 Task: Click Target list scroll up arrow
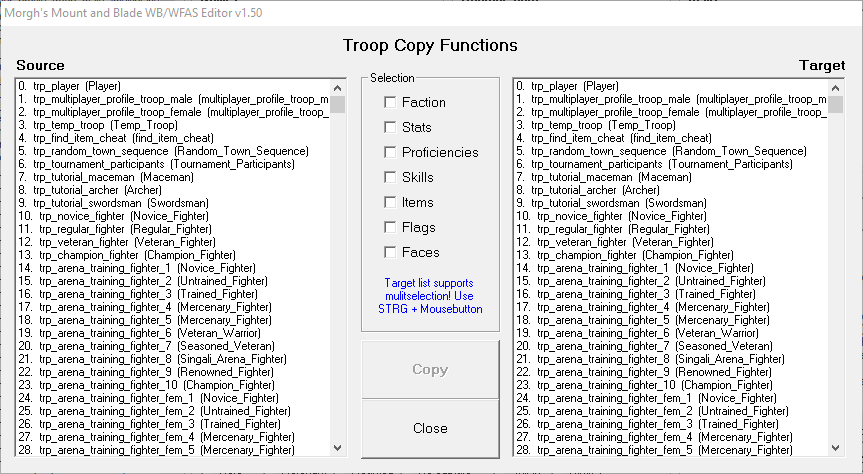(835, 88)
